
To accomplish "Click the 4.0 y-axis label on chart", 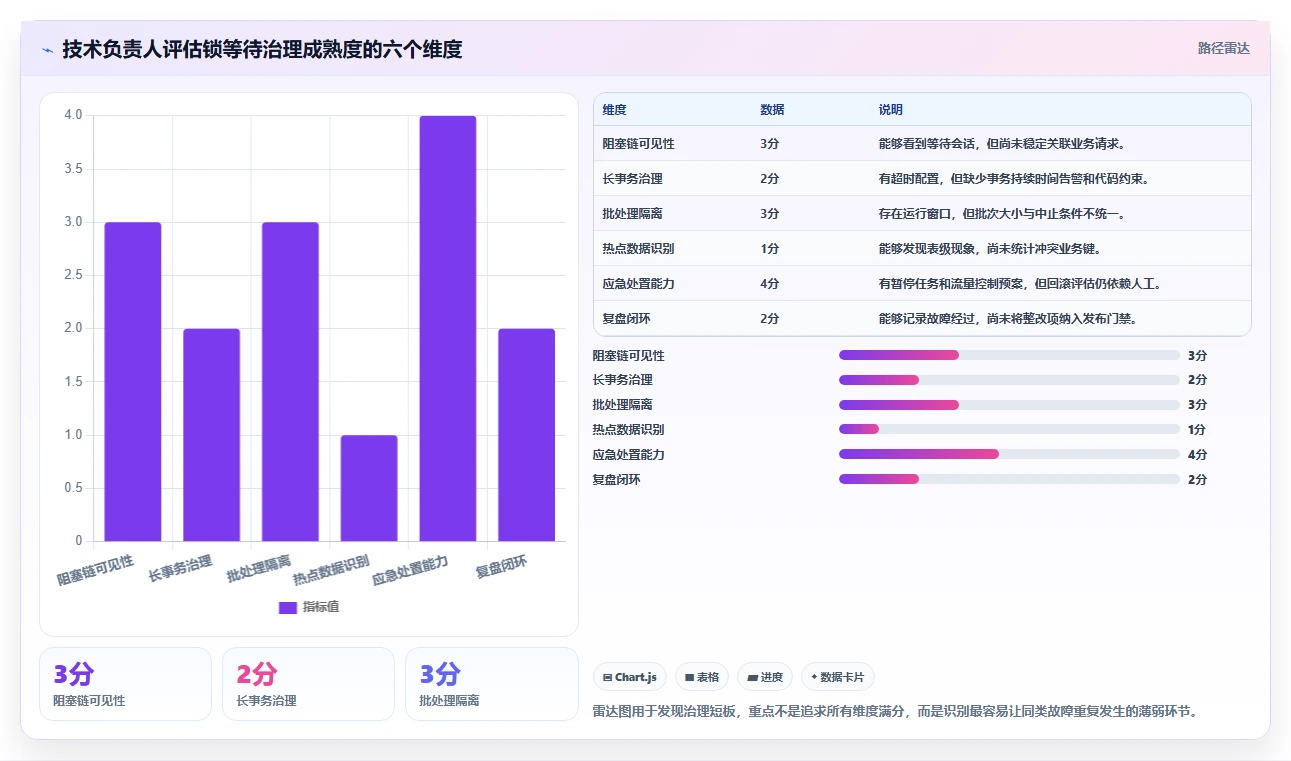I will (x=73, y=115).
